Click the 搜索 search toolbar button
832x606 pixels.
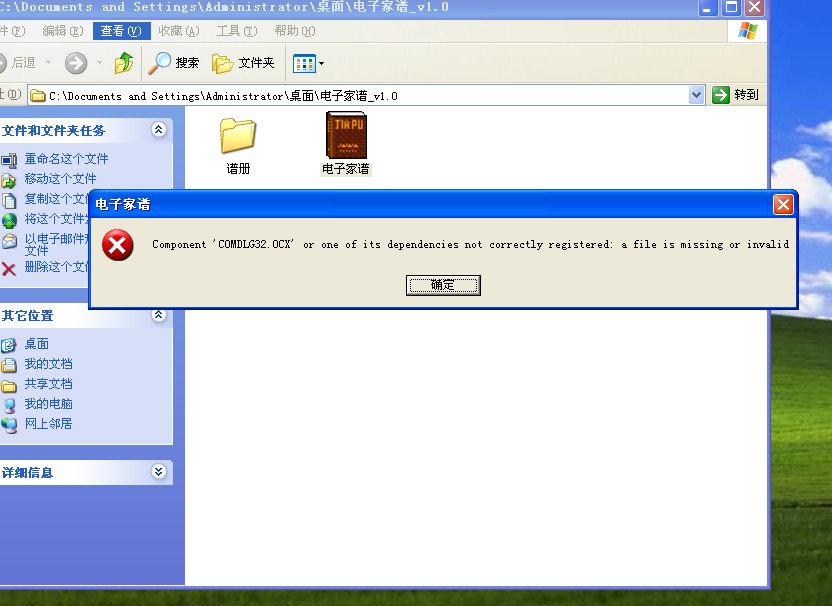pos(175,63)
